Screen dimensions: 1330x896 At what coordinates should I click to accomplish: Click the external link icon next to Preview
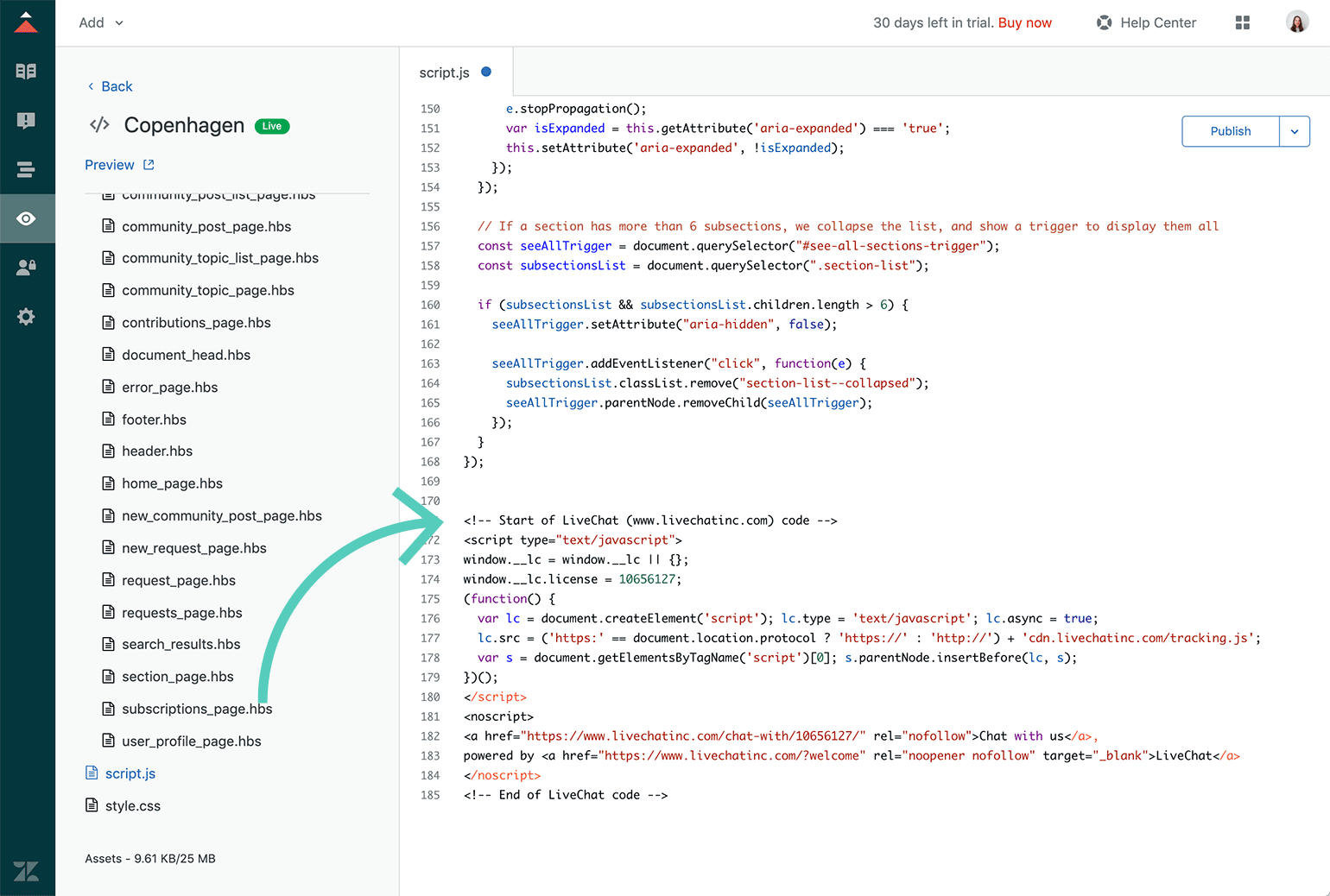(149, 165)
